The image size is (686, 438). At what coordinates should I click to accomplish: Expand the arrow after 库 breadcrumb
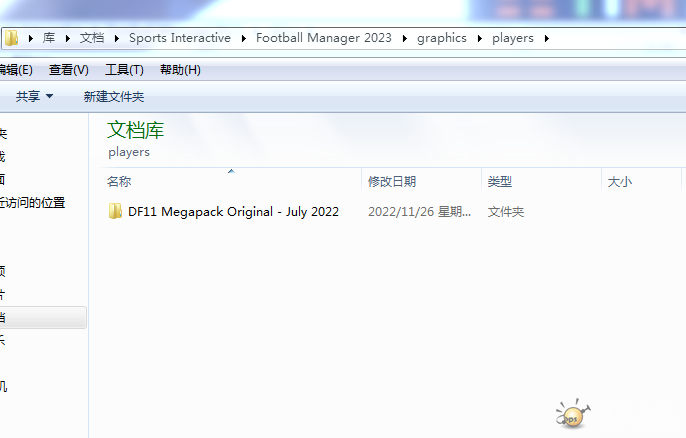coord(67,39)
